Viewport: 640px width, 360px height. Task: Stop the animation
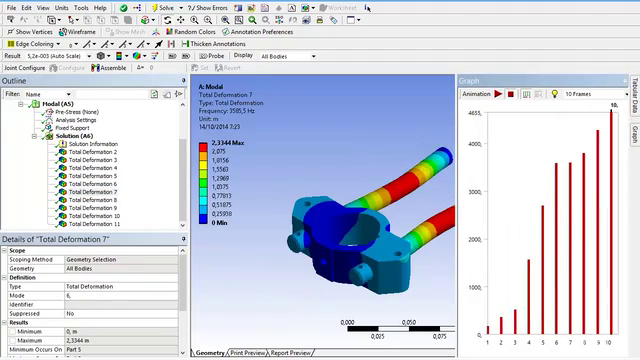coord(511,94)
